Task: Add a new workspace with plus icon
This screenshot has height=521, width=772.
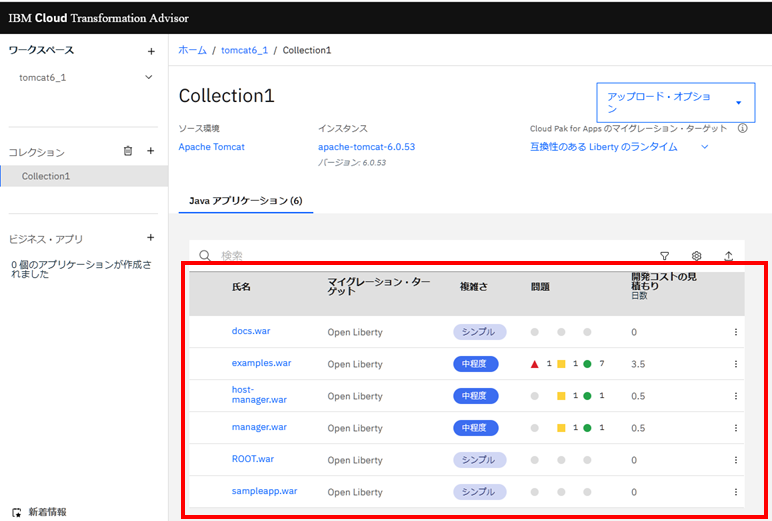Action: point(151,51)
